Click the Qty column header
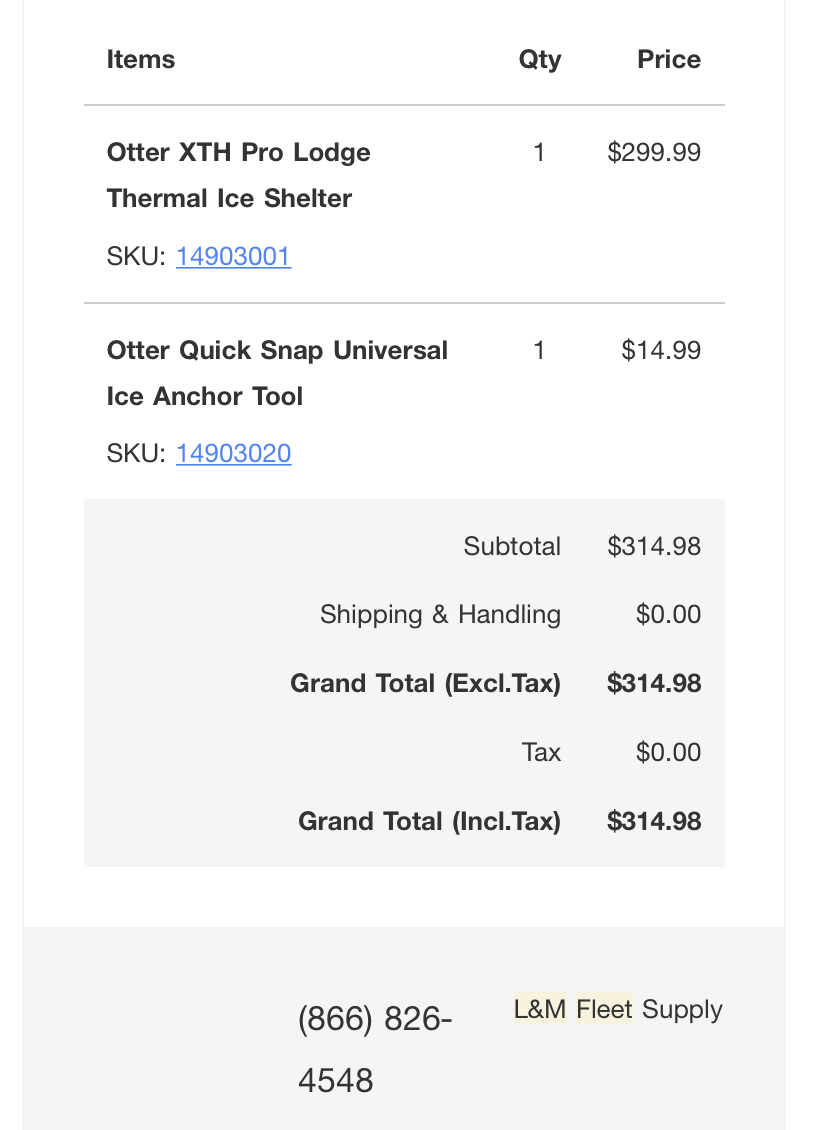 (540, 59)
